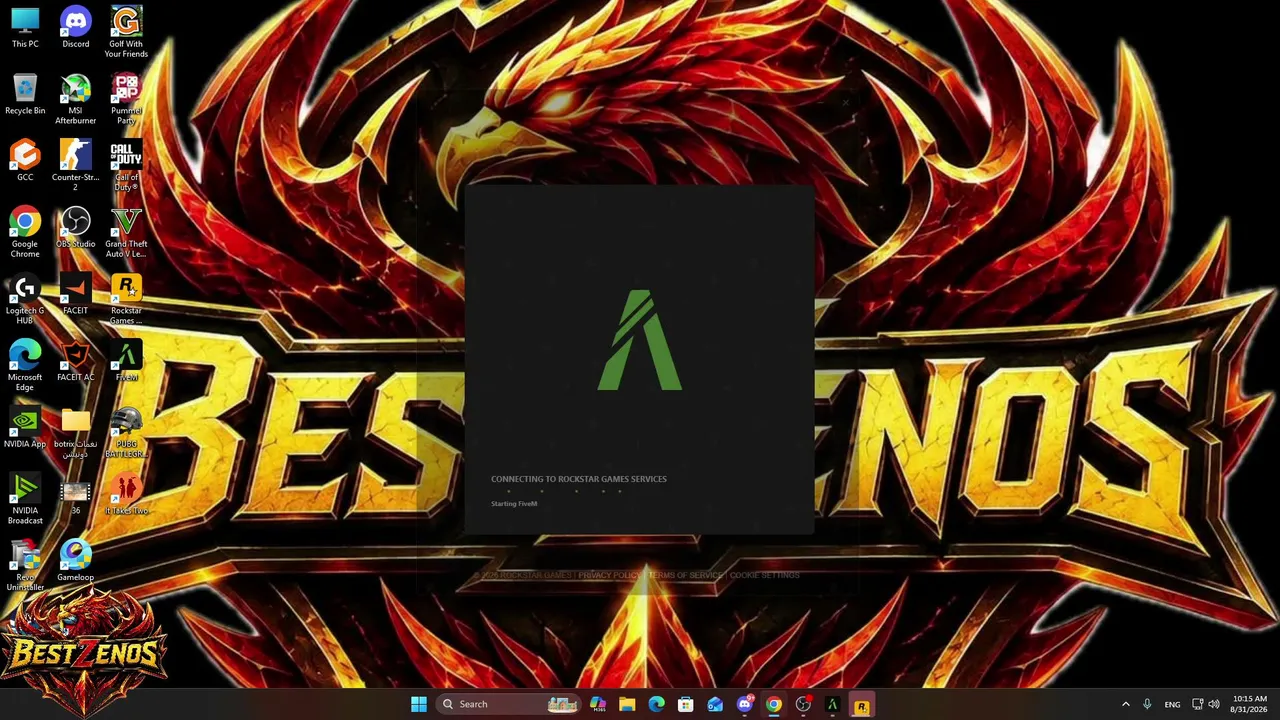Click the Terms of Service link
The image size is (1280, 720).
click(685, 575)
